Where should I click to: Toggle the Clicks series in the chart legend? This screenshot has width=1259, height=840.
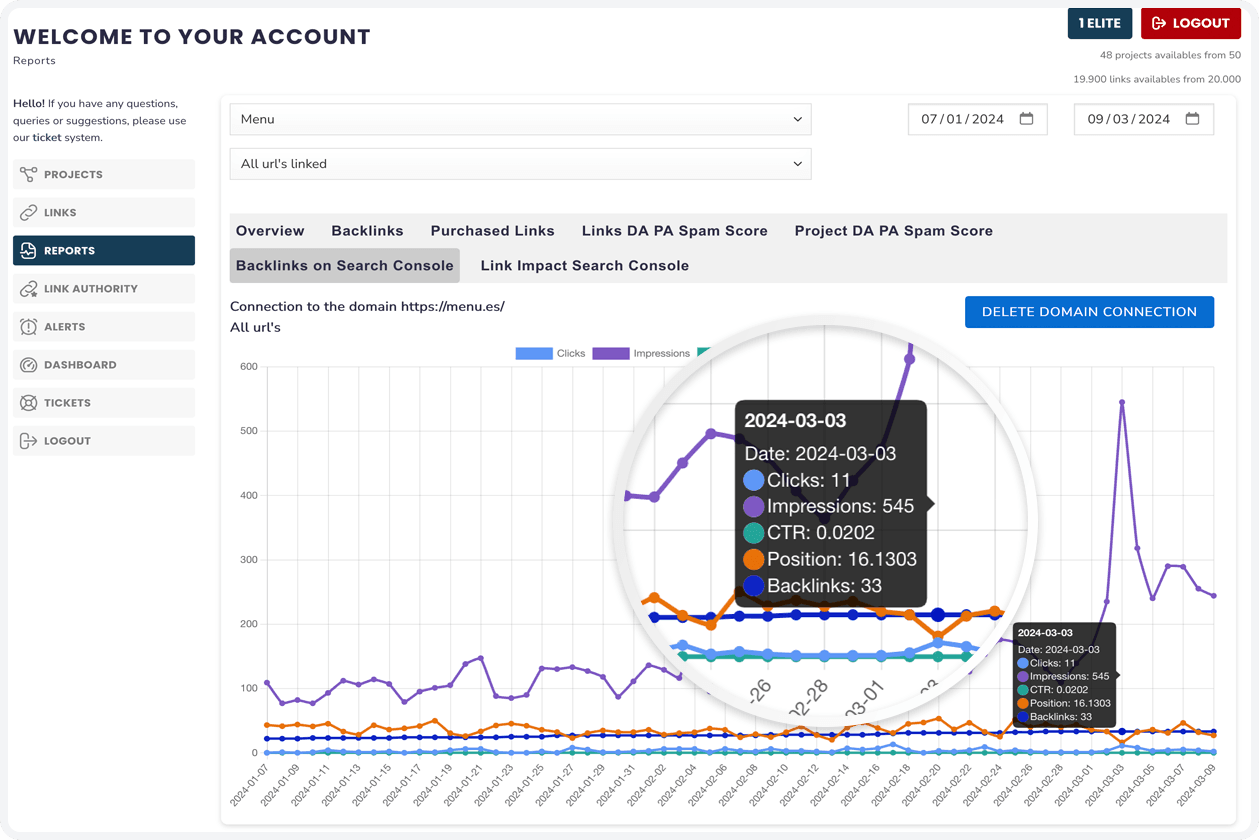pos(550,353)
